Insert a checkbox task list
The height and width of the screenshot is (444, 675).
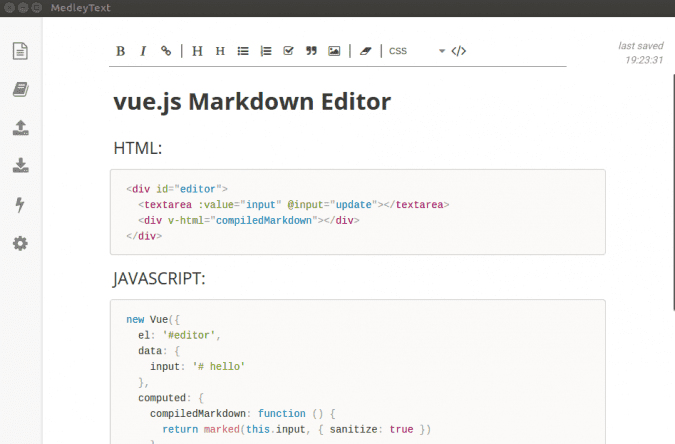[x=288, y=51]
